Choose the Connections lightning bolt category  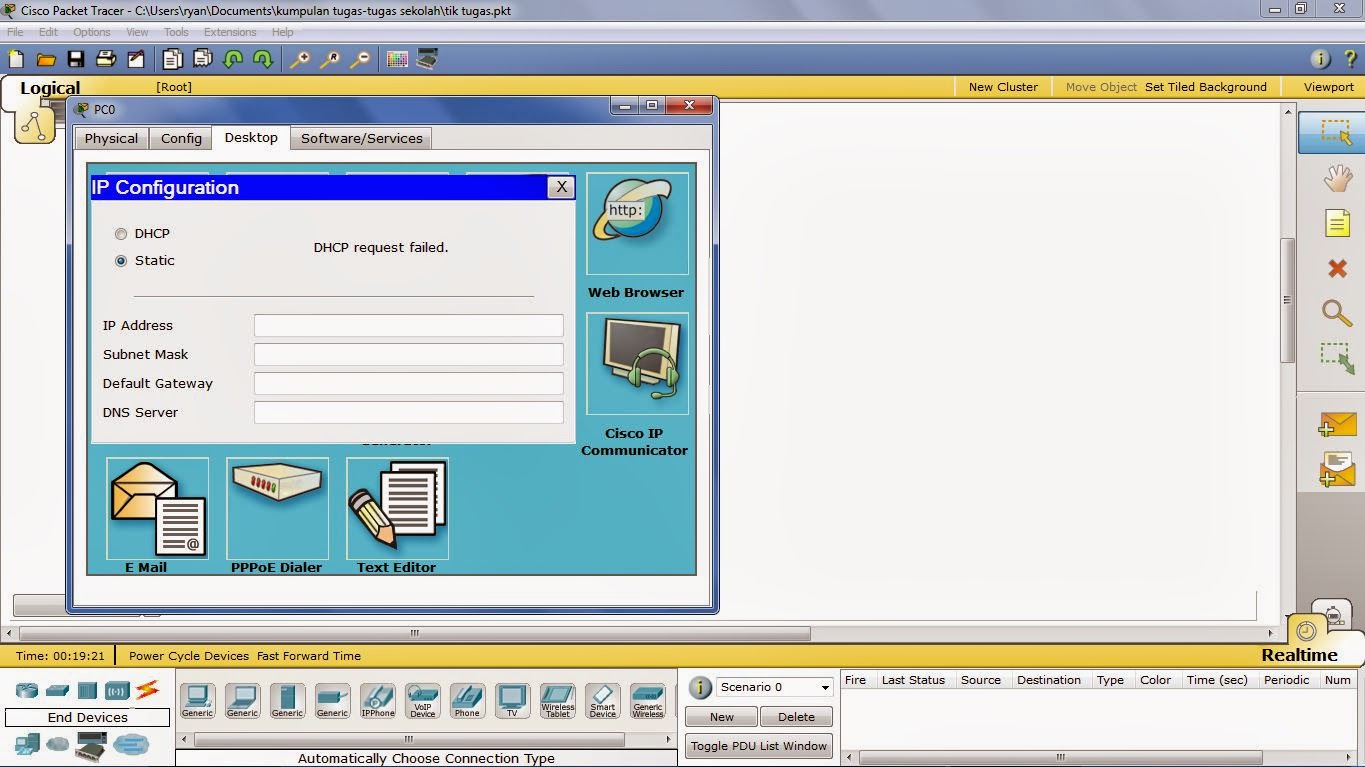pyautogui.click(x=148, y=689)
